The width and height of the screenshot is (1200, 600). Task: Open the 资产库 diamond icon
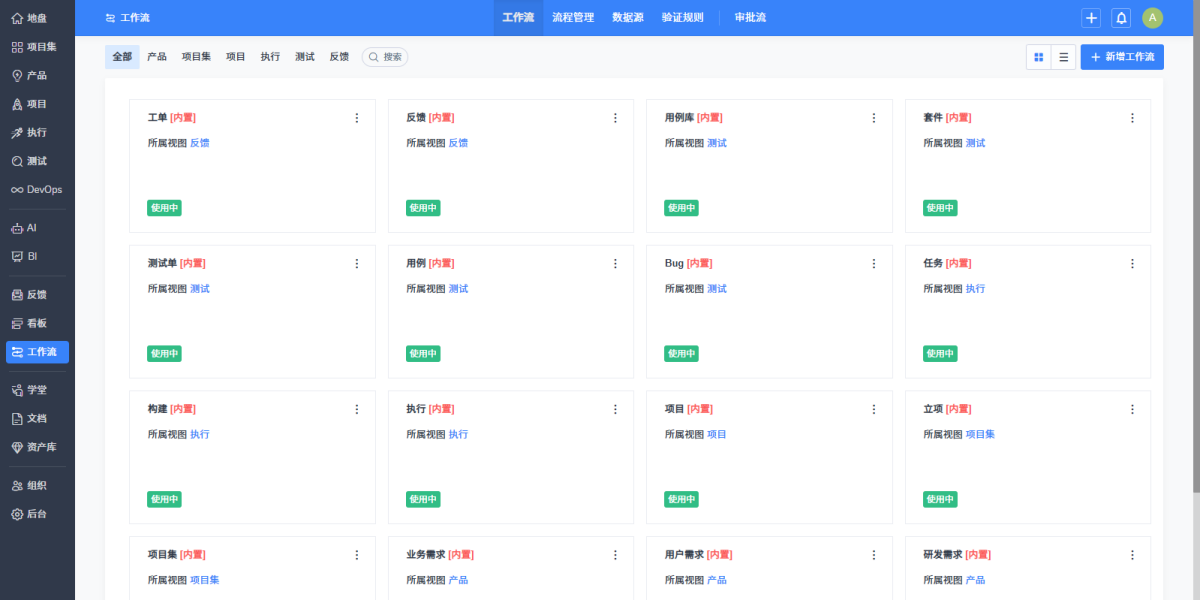click(17, 447)
